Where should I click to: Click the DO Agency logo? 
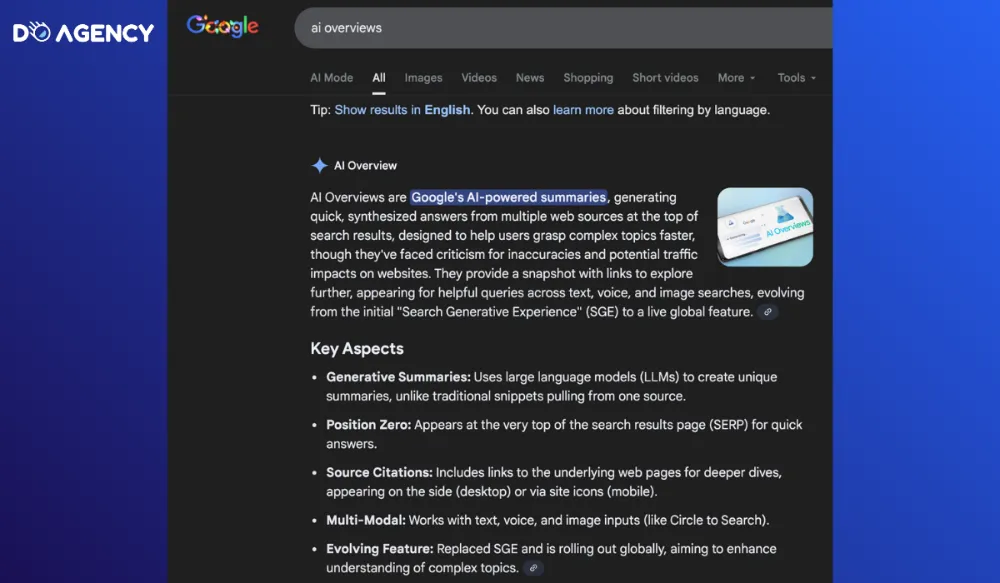pyautogui.click(x=83, y=33)
